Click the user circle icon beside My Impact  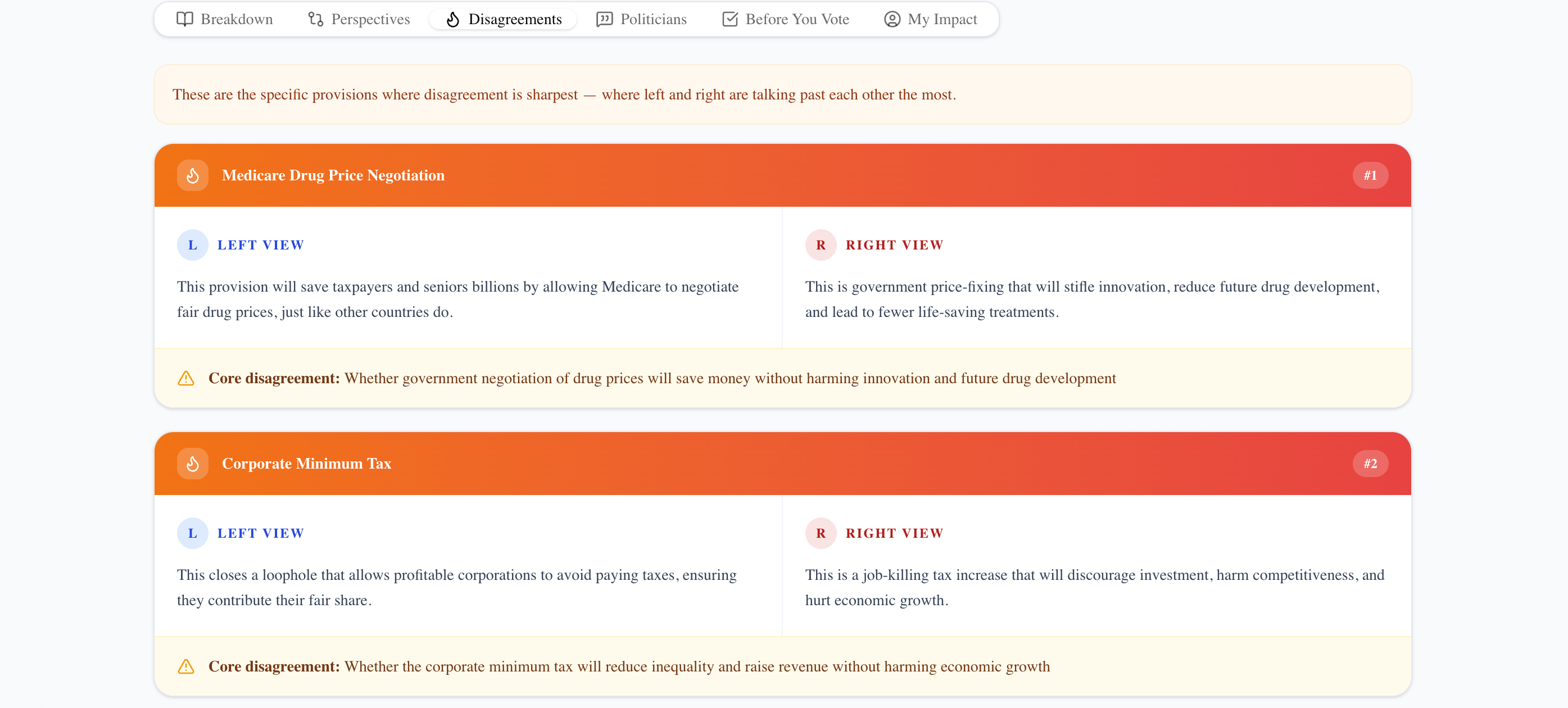pyautogui.click(x=891, y=19)
